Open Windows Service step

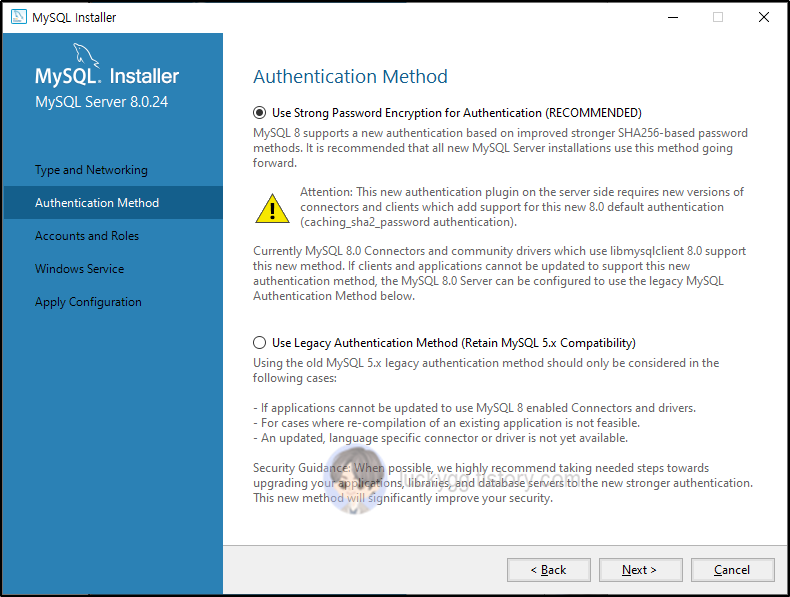tap(80, 269)
